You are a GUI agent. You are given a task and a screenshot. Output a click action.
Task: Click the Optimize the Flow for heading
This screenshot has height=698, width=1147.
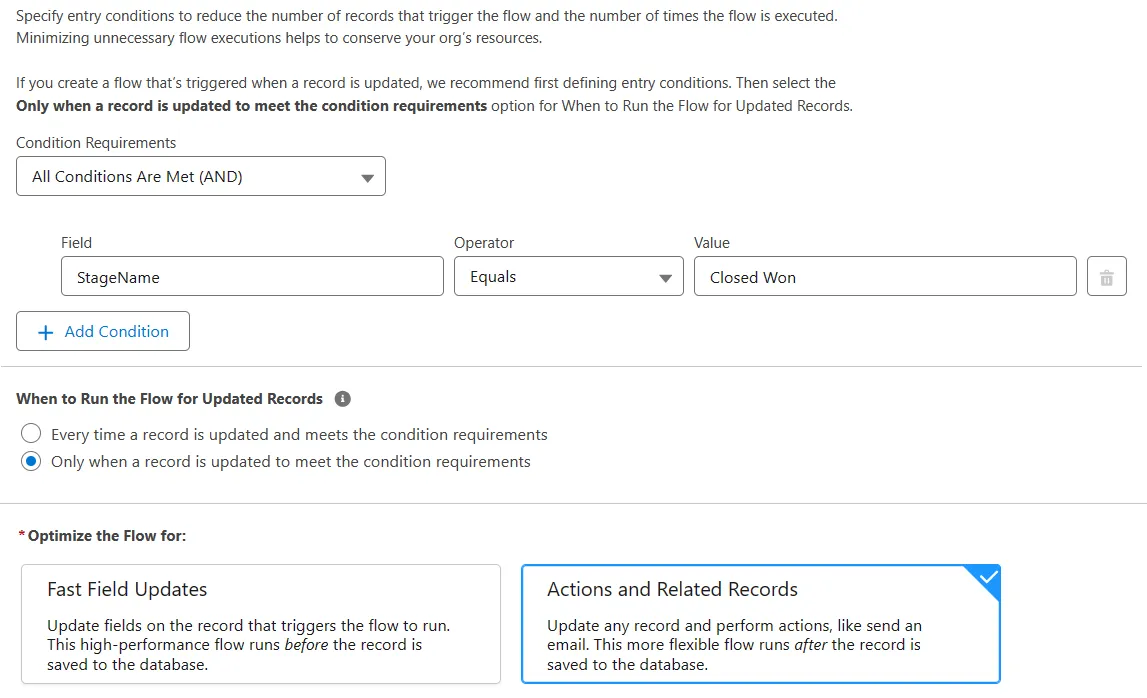[107, 536]
